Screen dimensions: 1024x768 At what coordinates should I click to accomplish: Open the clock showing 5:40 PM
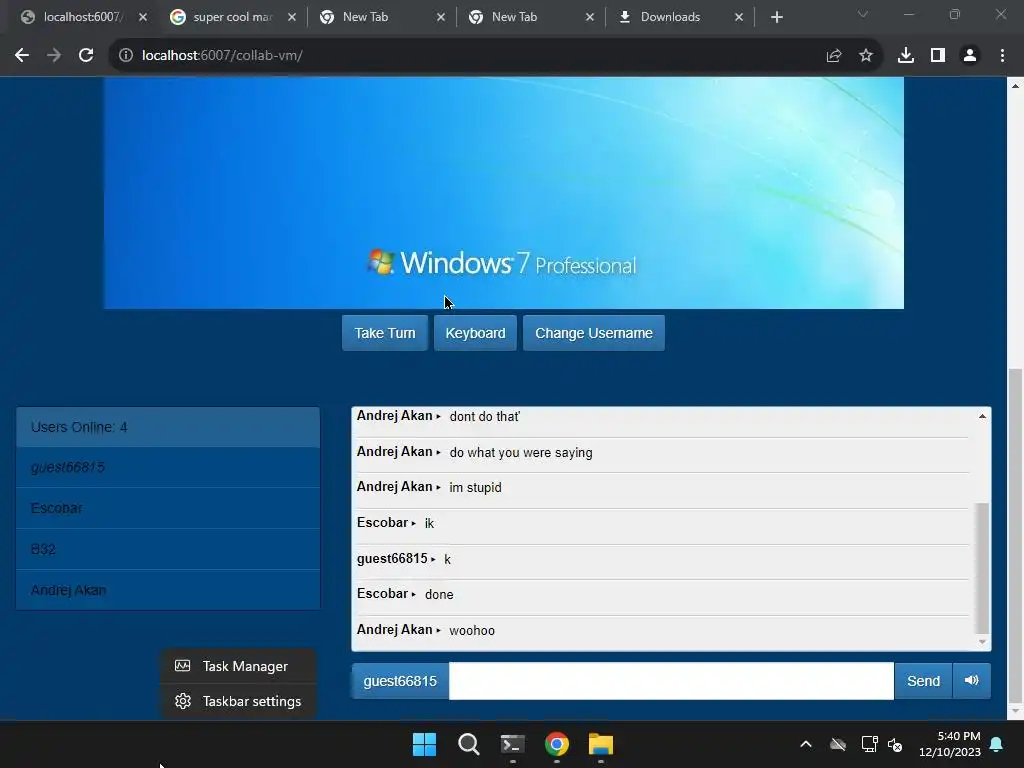coord(950,744)
